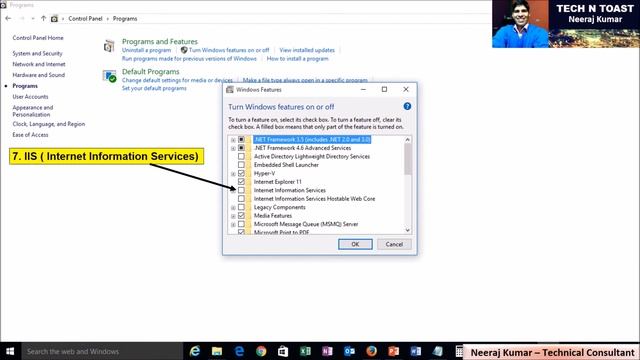Viewport: 640px width, 360px height.
Task: Expand the Hyper-V tree node
Action: pyautogui.click(x=233, y=174)
